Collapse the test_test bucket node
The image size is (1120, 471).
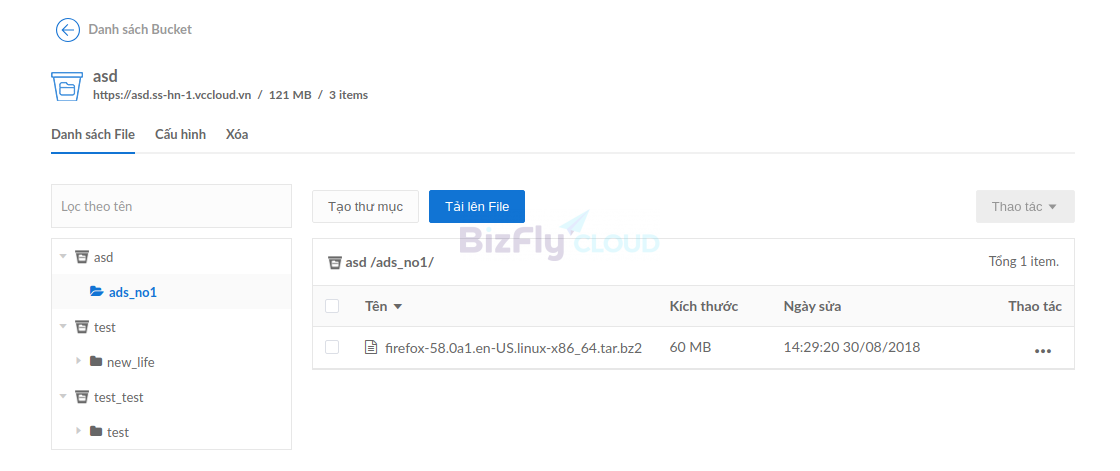pyautogui.click(x=63, y=397)
